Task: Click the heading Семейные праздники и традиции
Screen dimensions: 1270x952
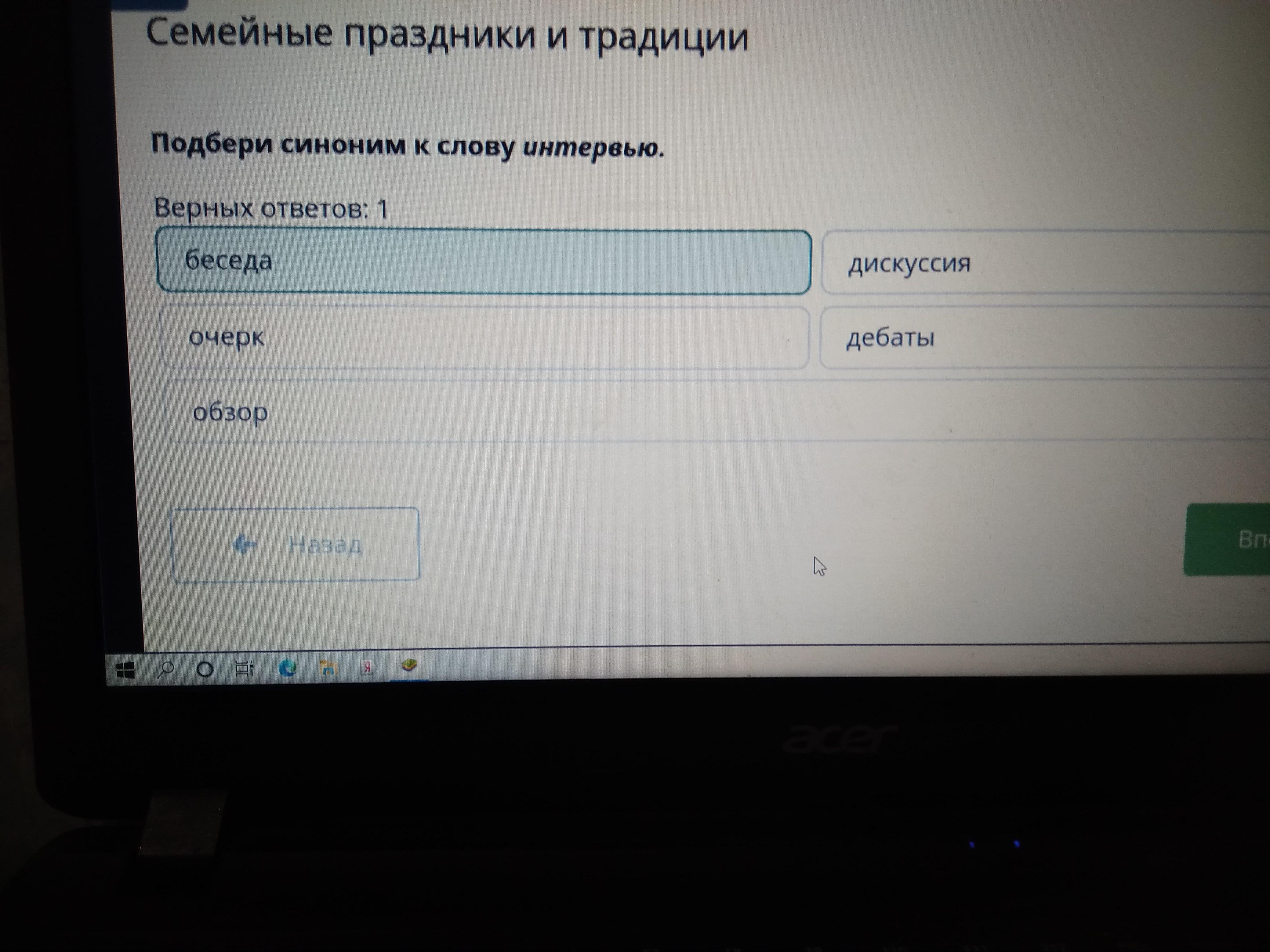Action: click(x=447, y=36)
